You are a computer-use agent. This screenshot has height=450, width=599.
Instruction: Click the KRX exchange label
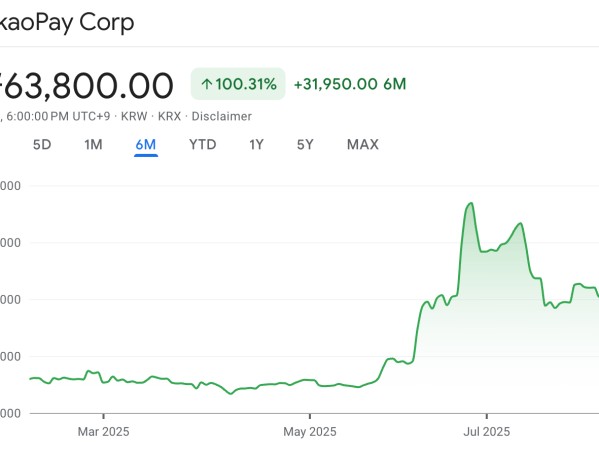tap(169, 116)
